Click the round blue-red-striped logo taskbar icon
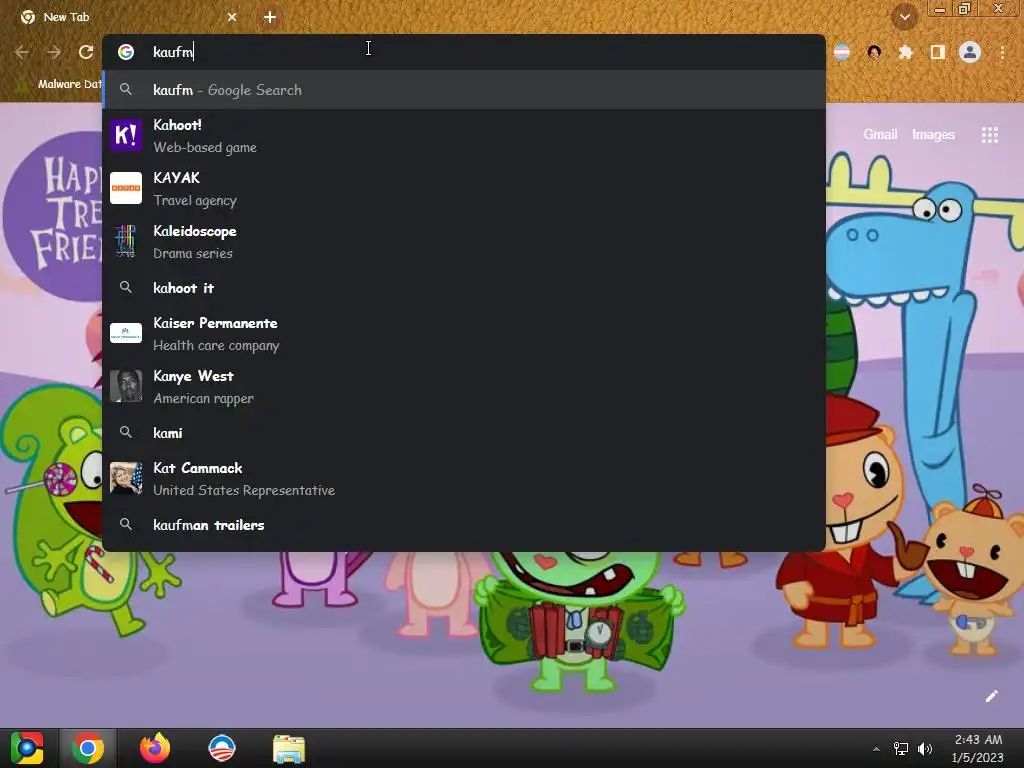Viewport: 1024px width, 768px height. click(221, 748)
